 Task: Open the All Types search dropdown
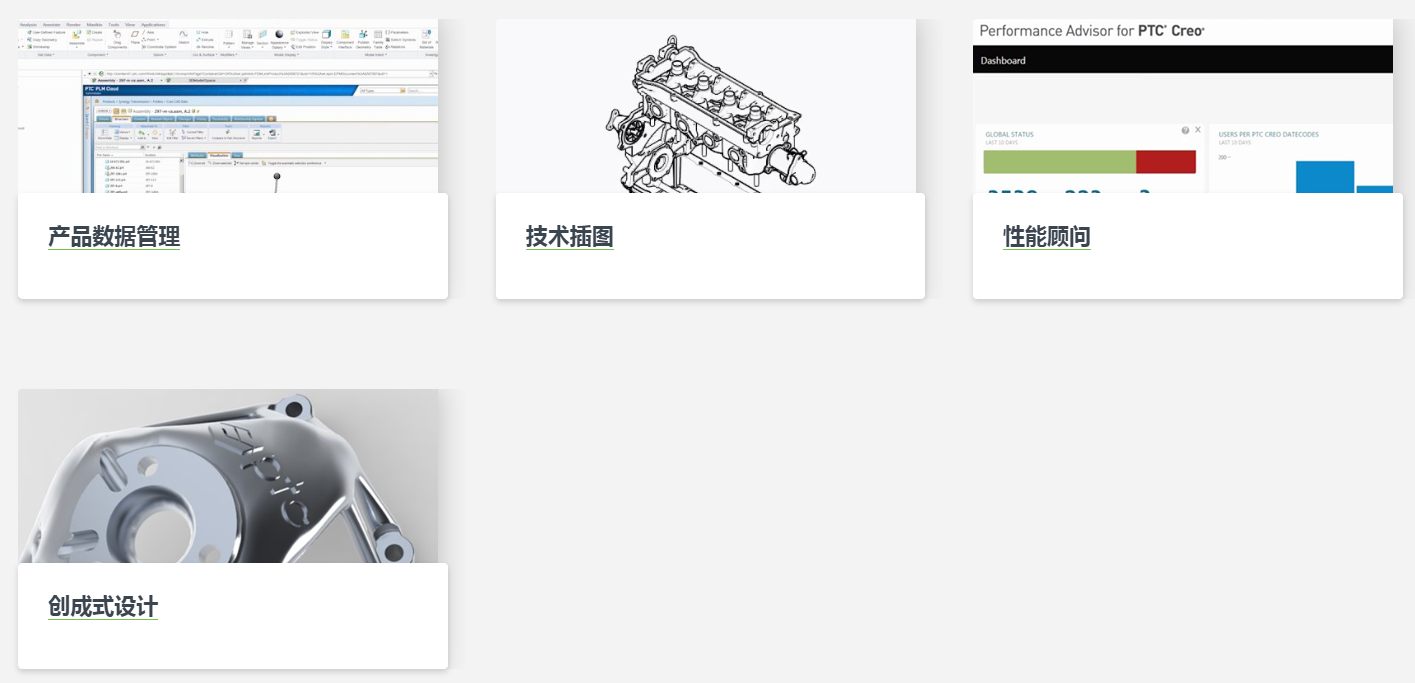(380, 90)
